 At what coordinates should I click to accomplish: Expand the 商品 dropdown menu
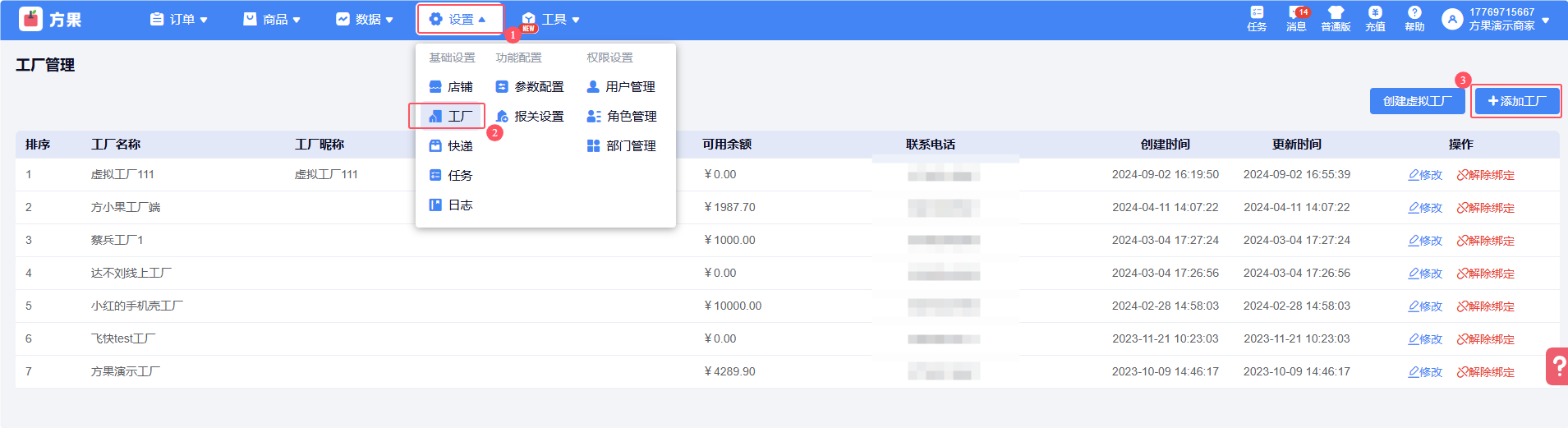272,19
